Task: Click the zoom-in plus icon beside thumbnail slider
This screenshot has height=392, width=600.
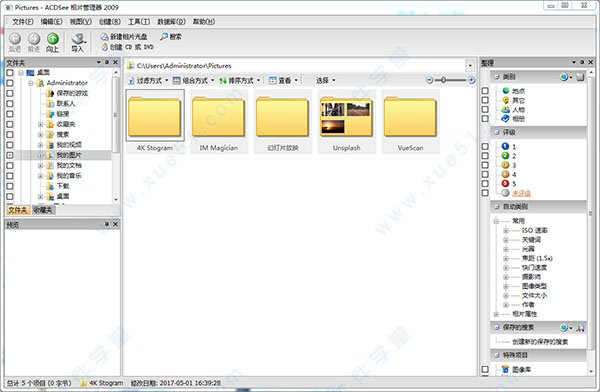Action: (x=471, y=80)
